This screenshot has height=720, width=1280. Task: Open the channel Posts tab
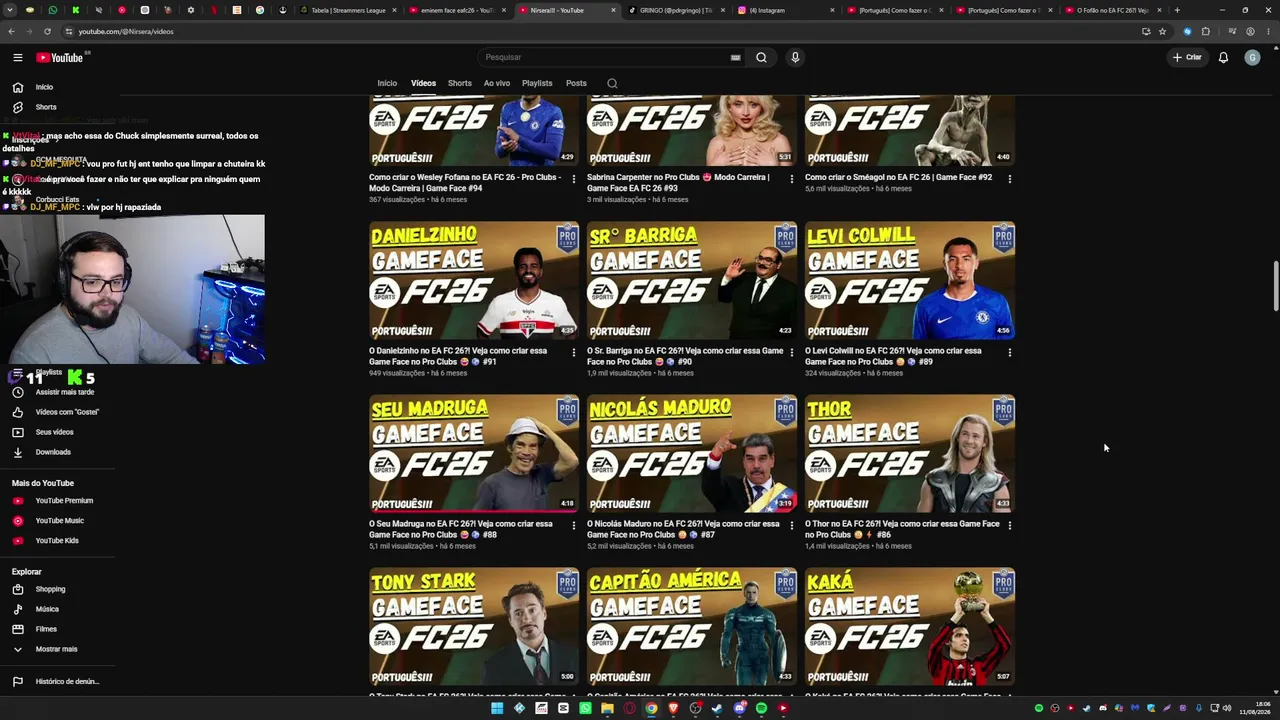click(576, 83)
